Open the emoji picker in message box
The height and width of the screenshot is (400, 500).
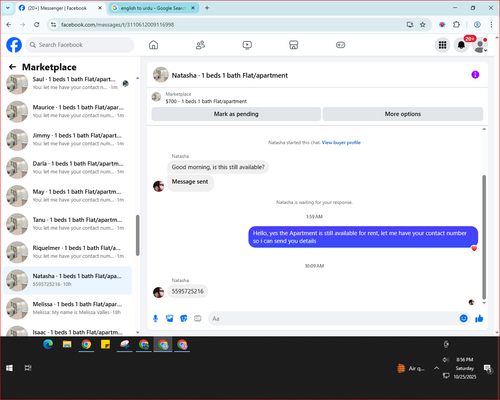coord(464,318)
